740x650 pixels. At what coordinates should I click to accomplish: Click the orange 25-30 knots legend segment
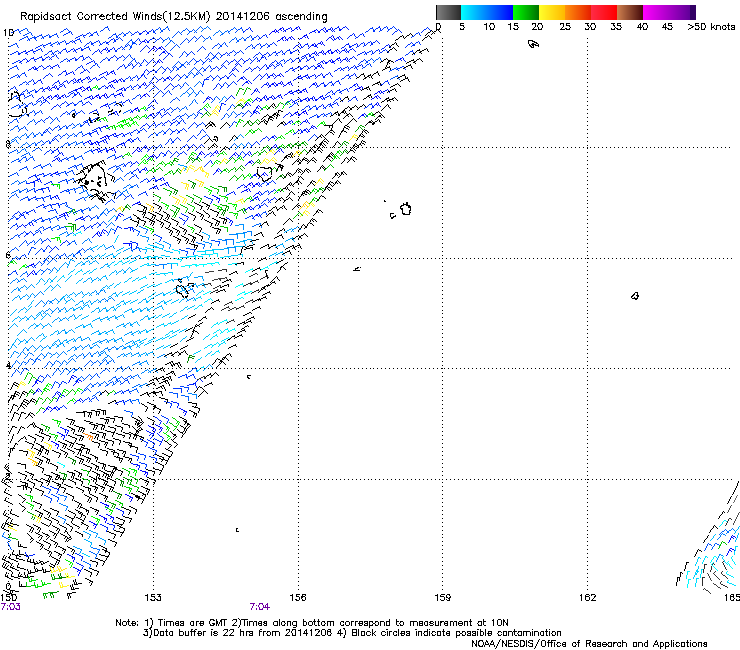pyautogui.click(x=578, y=12)
